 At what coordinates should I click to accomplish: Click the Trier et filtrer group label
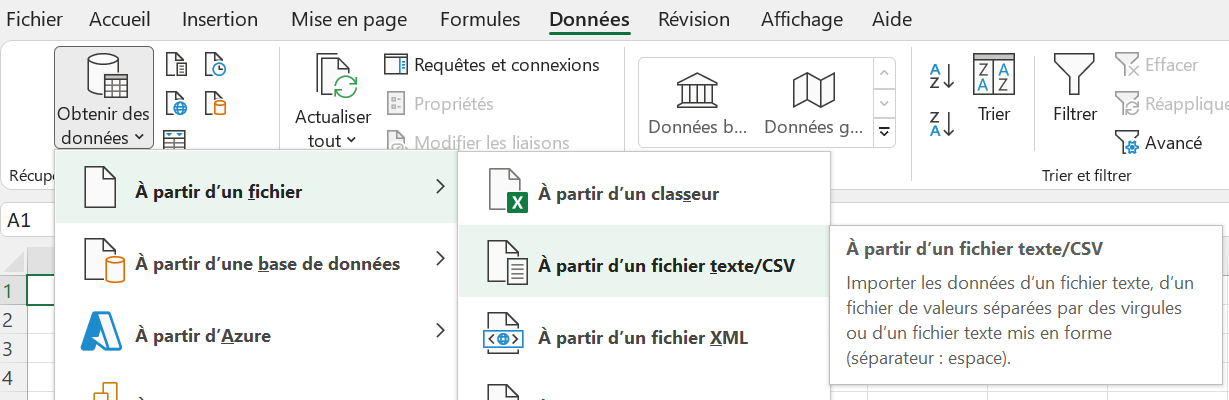coord(1086,175)
